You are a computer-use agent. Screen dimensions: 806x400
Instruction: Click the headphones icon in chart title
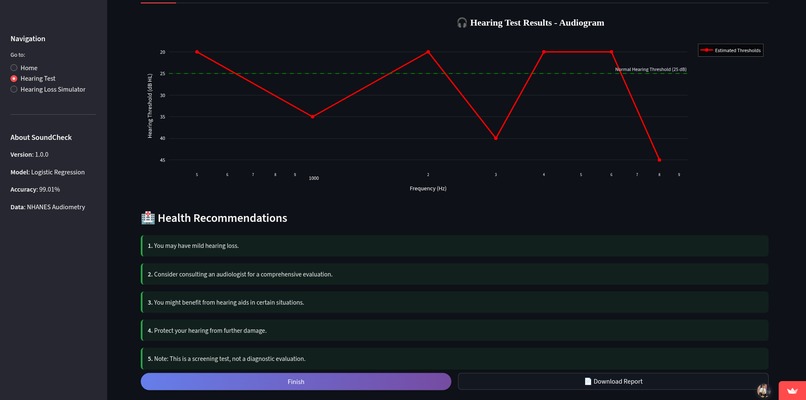click(462, 23)
